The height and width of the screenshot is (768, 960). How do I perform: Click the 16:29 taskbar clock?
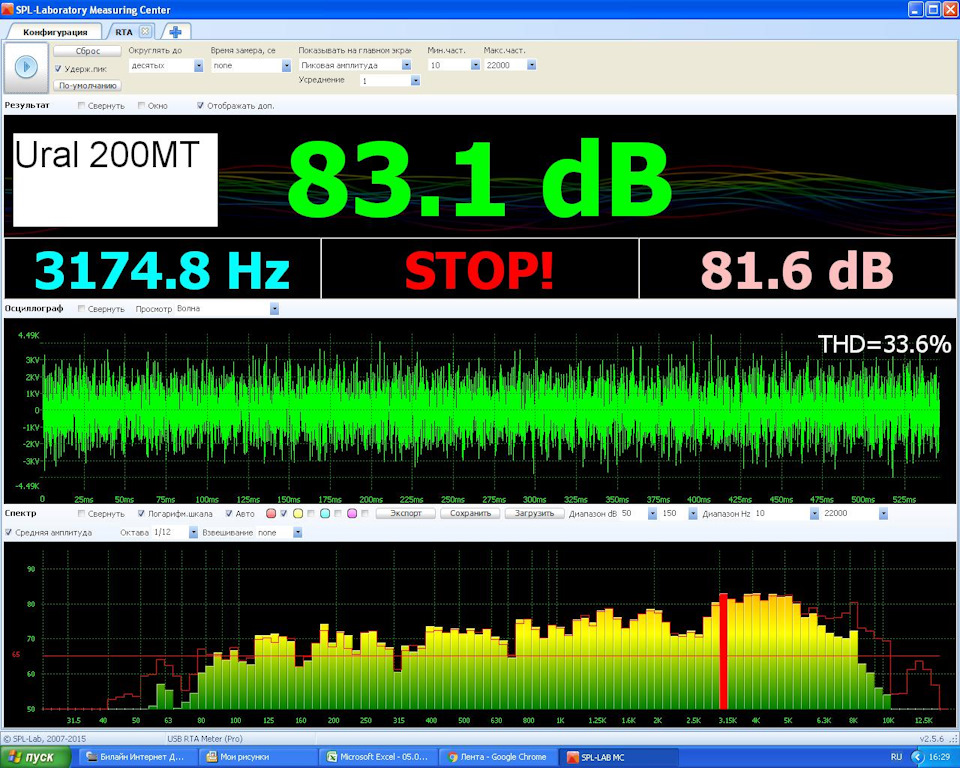(x=939, y=758)
